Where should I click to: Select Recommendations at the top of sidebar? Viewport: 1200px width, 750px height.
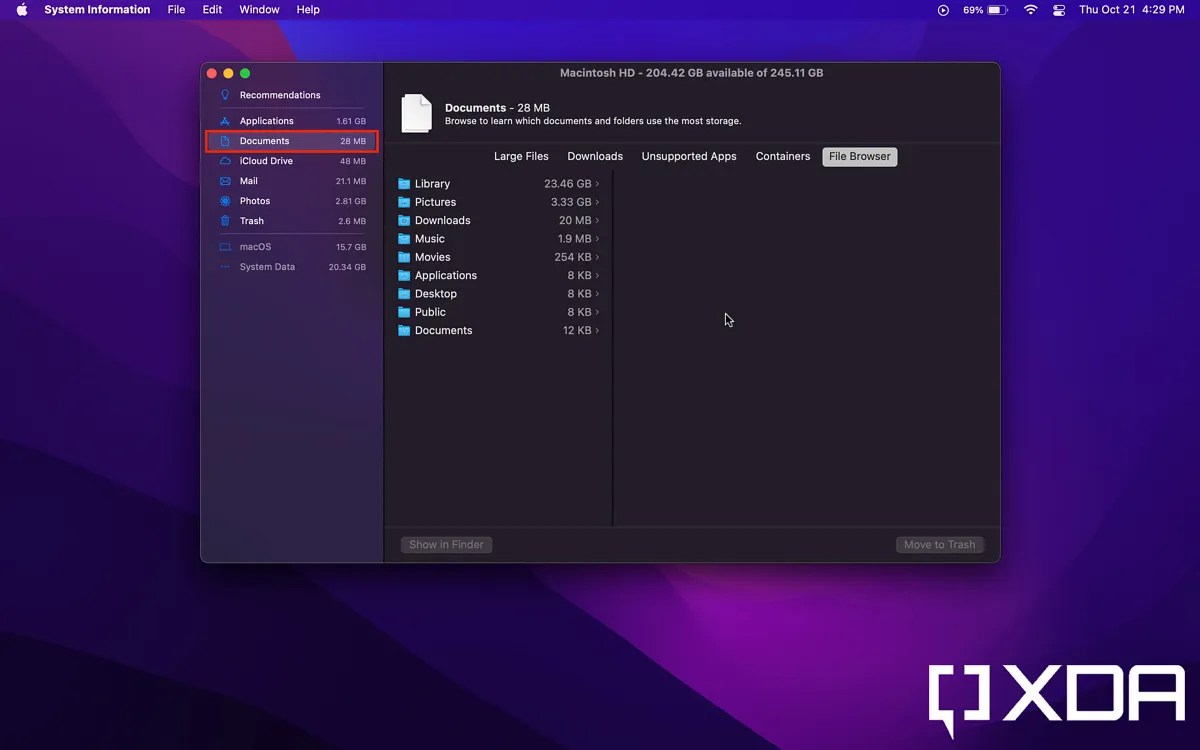coord(279,94)
